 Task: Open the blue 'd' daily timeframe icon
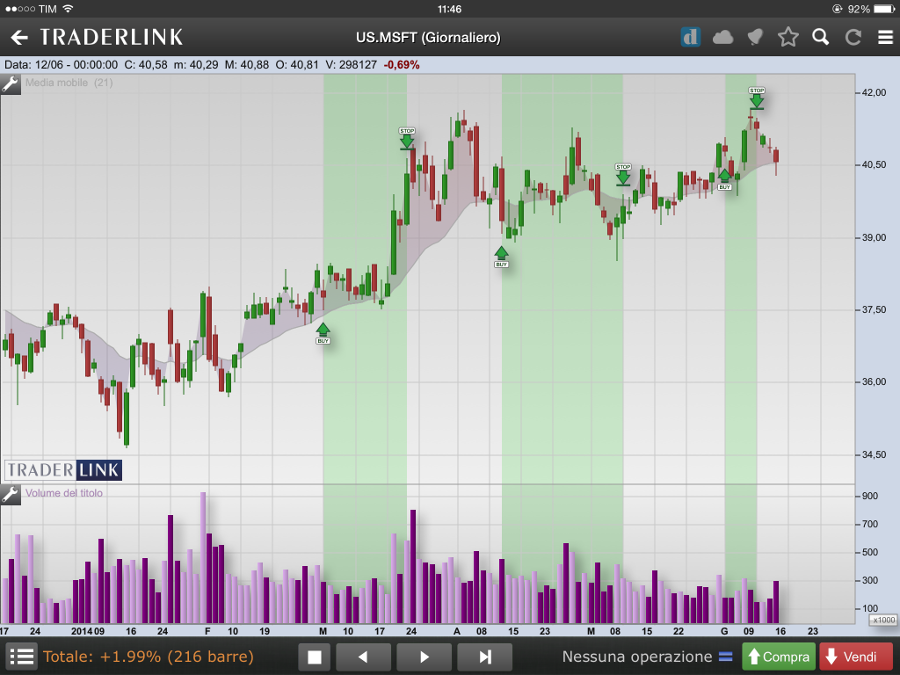690,37
